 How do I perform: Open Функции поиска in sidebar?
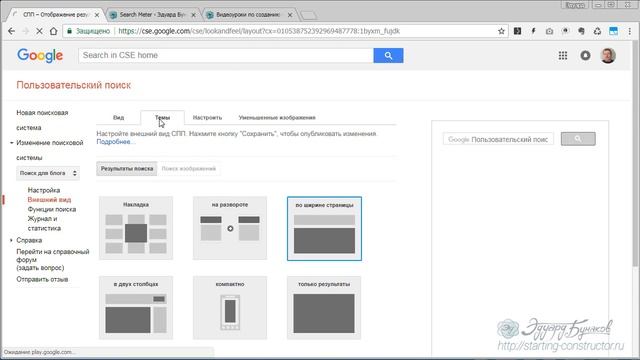(x=52, y=209)
